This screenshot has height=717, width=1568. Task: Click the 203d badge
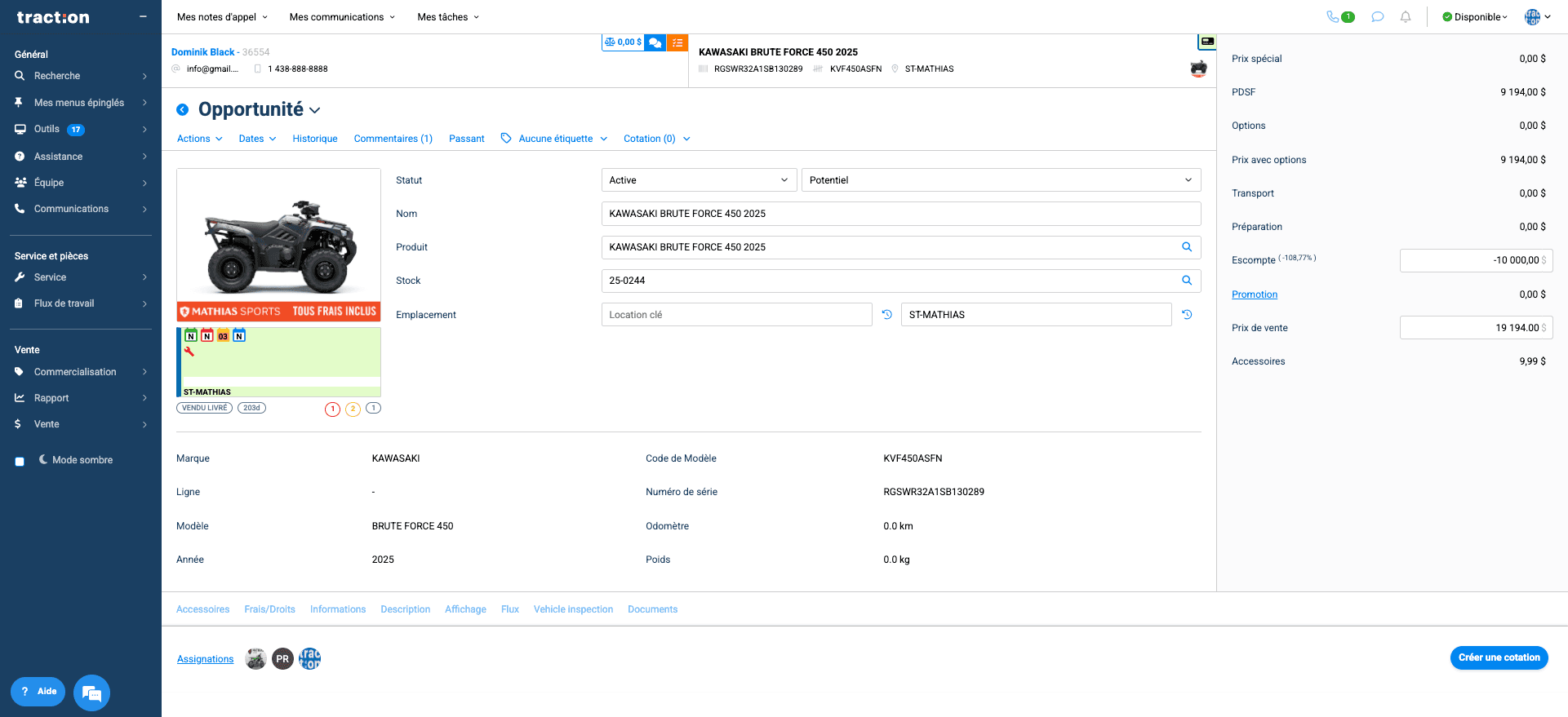(251, 408)
